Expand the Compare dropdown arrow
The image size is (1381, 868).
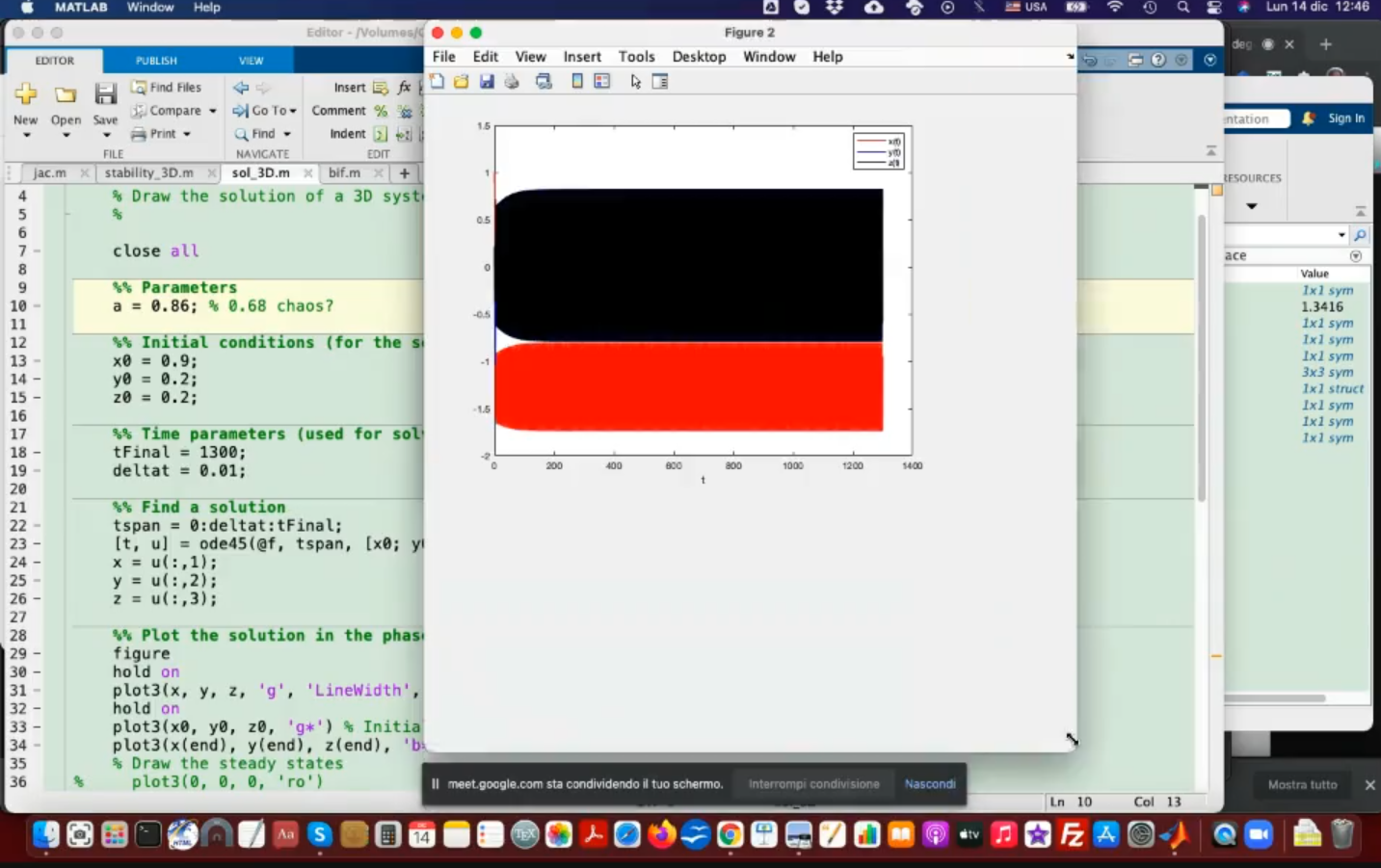pos(213,111)
